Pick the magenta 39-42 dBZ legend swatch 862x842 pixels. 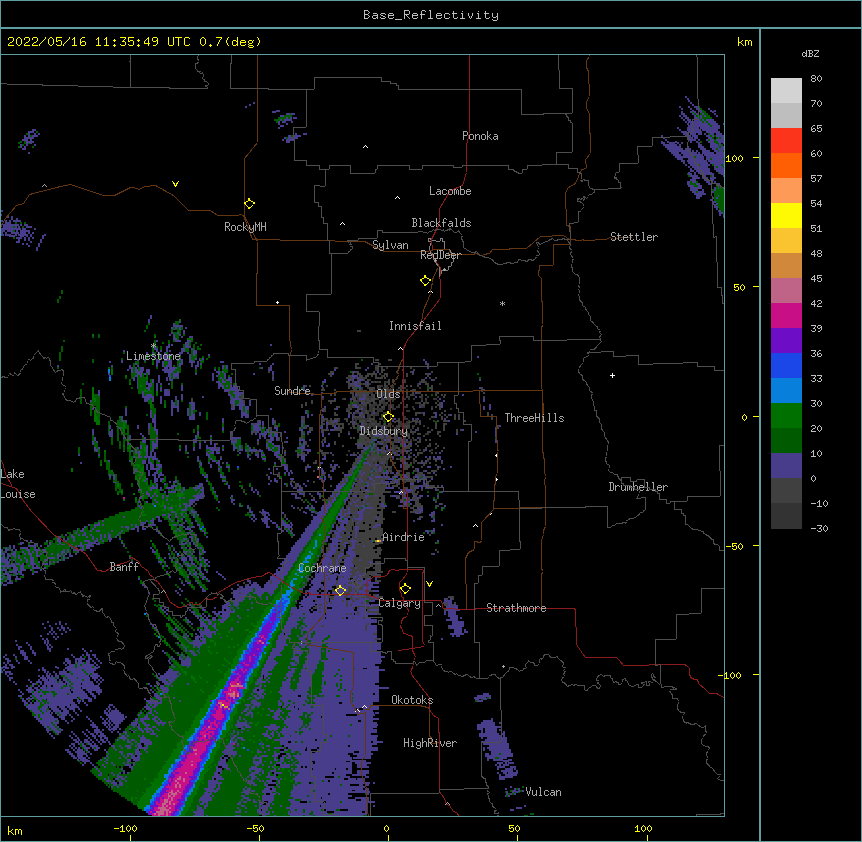pyautogui.click(x=786, y=315)
